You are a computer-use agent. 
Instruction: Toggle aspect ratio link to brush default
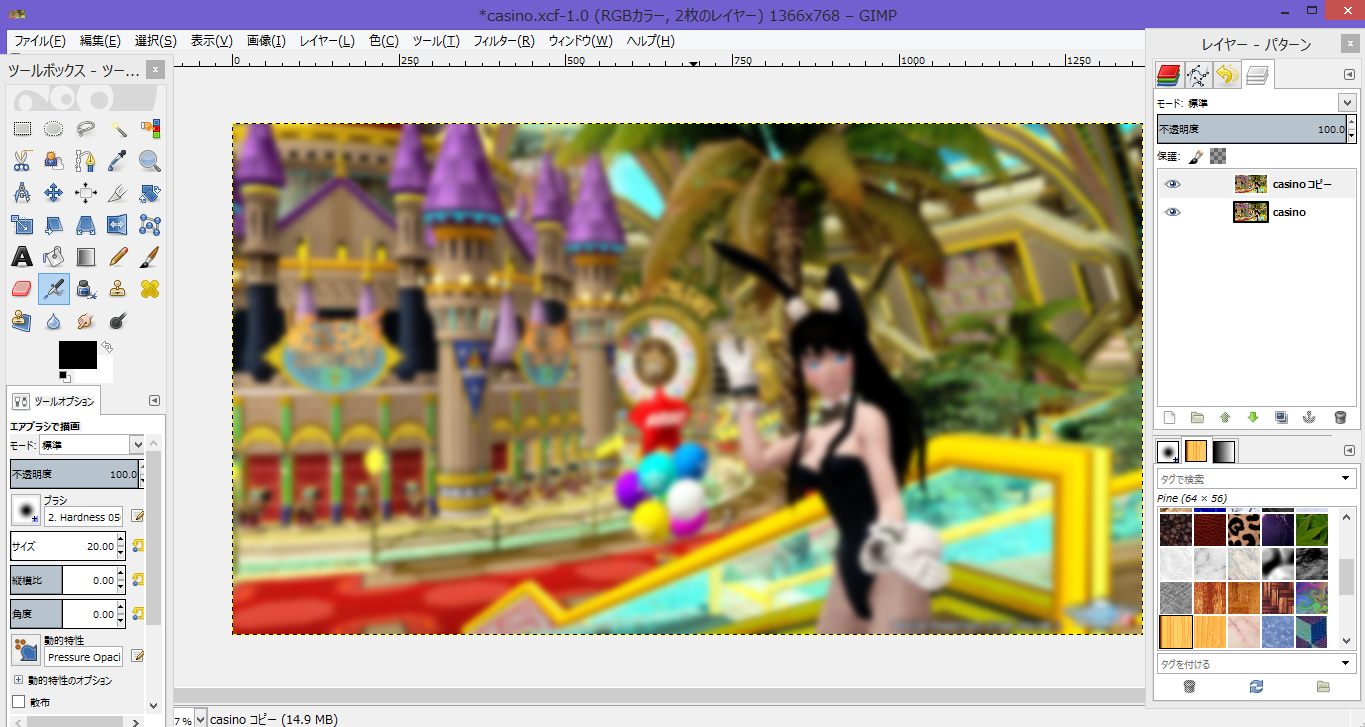pyautogui.click(x=138, y=579)
